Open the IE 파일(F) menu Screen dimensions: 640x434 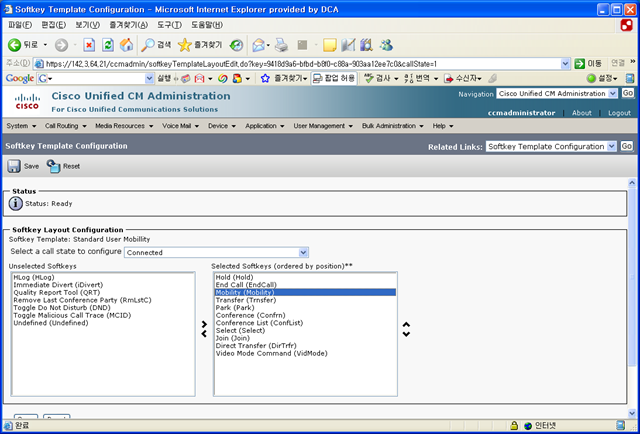pyautogui.click(x=20, y=25)
